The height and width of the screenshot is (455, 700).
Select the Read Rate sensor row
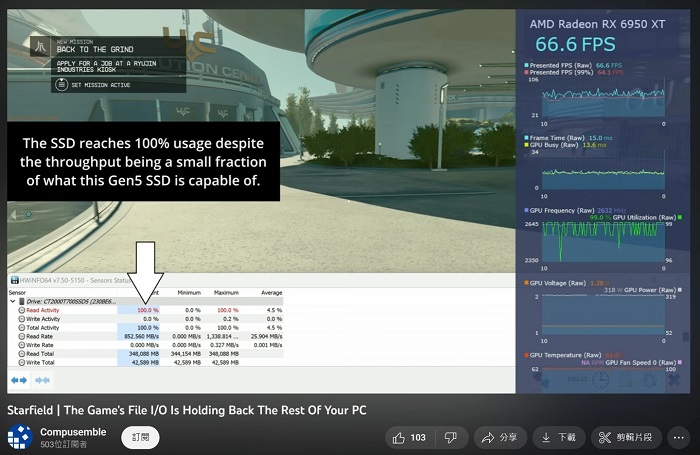146,336
